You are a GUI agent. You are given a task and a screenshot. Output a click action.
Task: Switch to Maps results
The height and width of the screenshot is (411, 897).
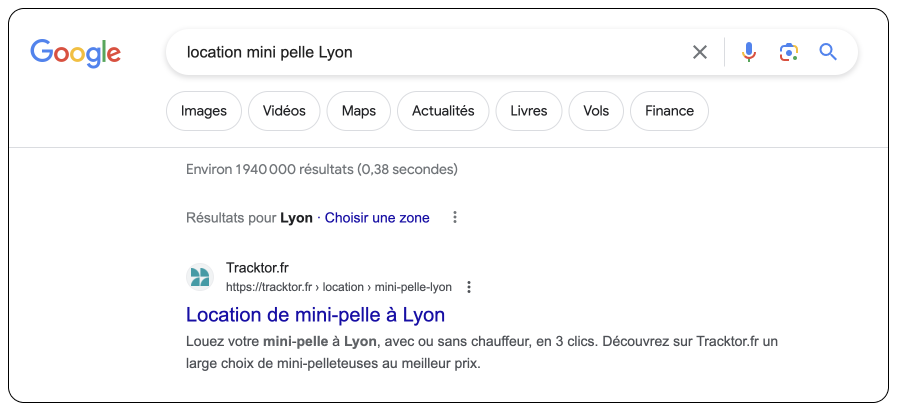359,111
